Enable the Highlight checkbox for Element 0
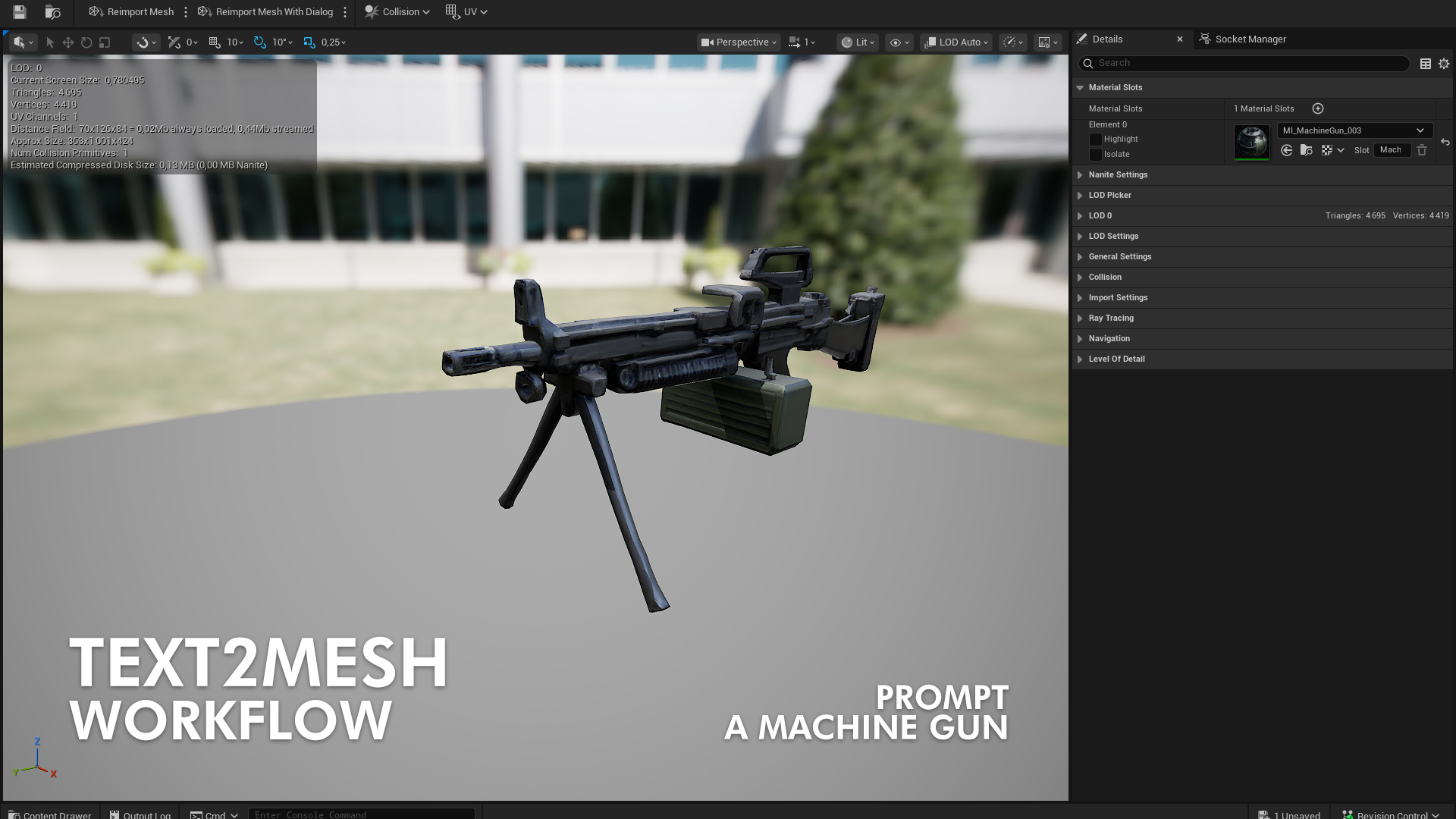This screenshot has width=1456, height=819. (x=1095, y=140)
